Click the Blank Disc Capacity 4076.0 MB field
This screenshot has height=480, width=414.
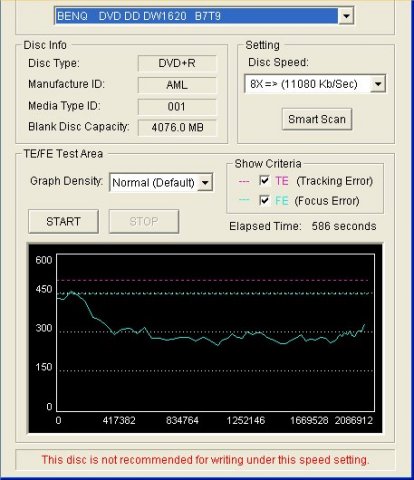point(177,127)
